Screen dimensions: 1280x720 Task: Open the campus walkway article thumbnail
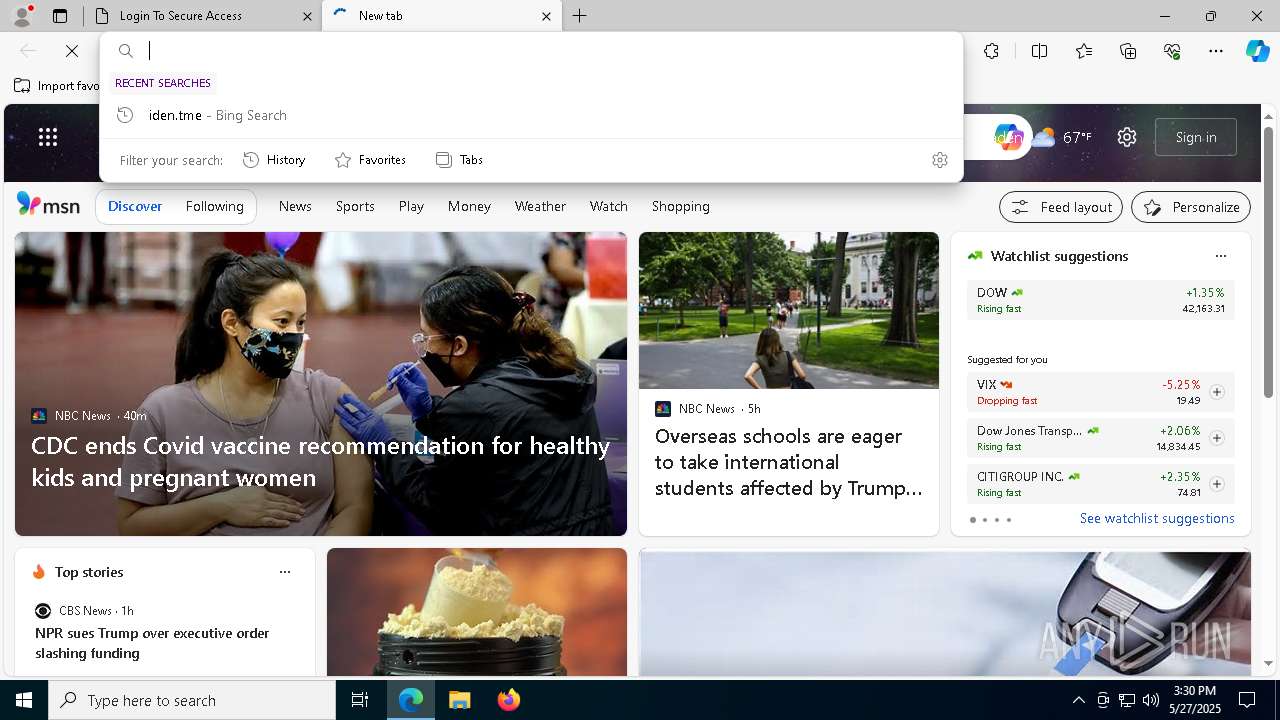coord(789,310)
